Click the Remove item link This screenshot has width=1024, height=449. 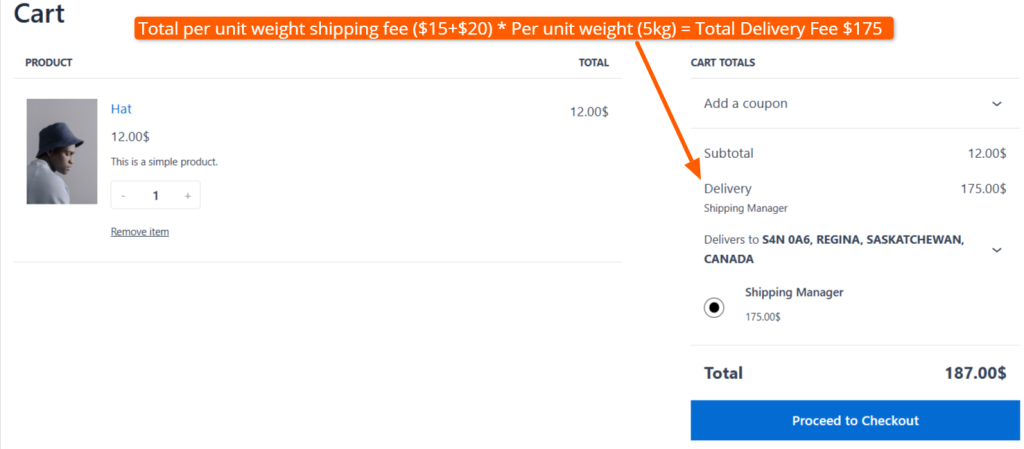point(140,232)
